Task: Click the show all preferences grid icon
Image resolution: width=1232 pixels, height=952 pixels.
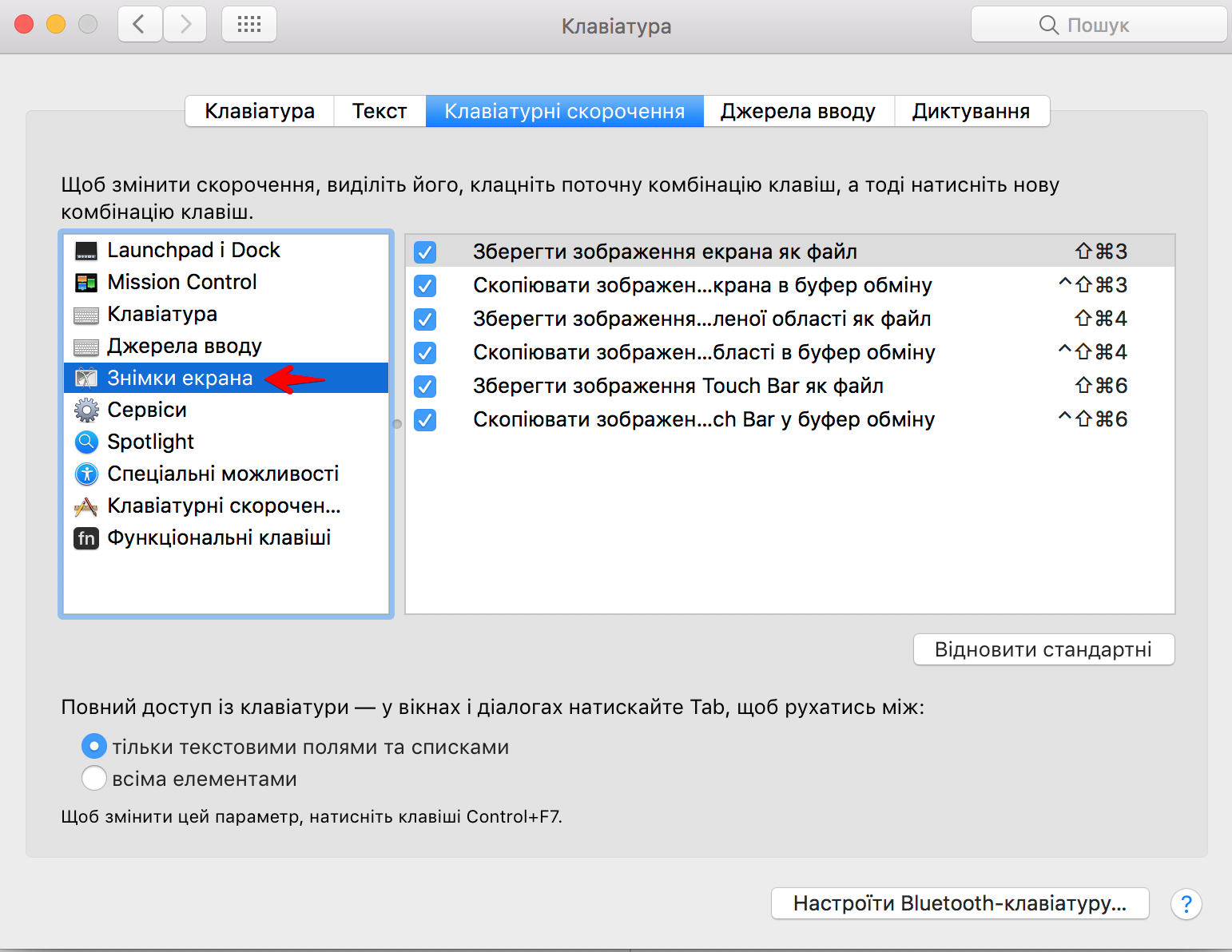Action: [x=249, y=24]
